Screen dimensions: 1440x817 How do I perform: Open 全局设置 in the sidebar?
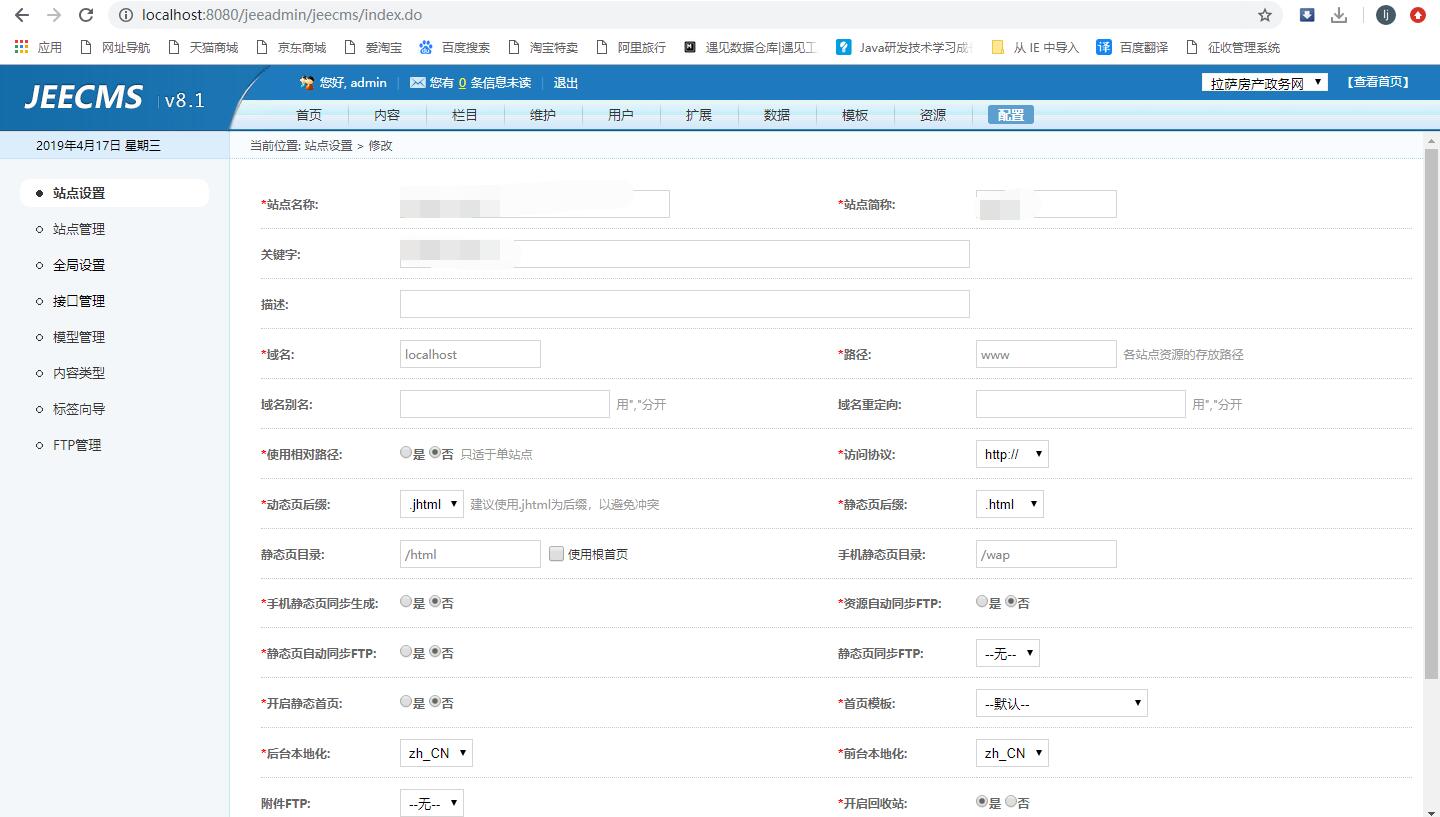pos(79,265)
